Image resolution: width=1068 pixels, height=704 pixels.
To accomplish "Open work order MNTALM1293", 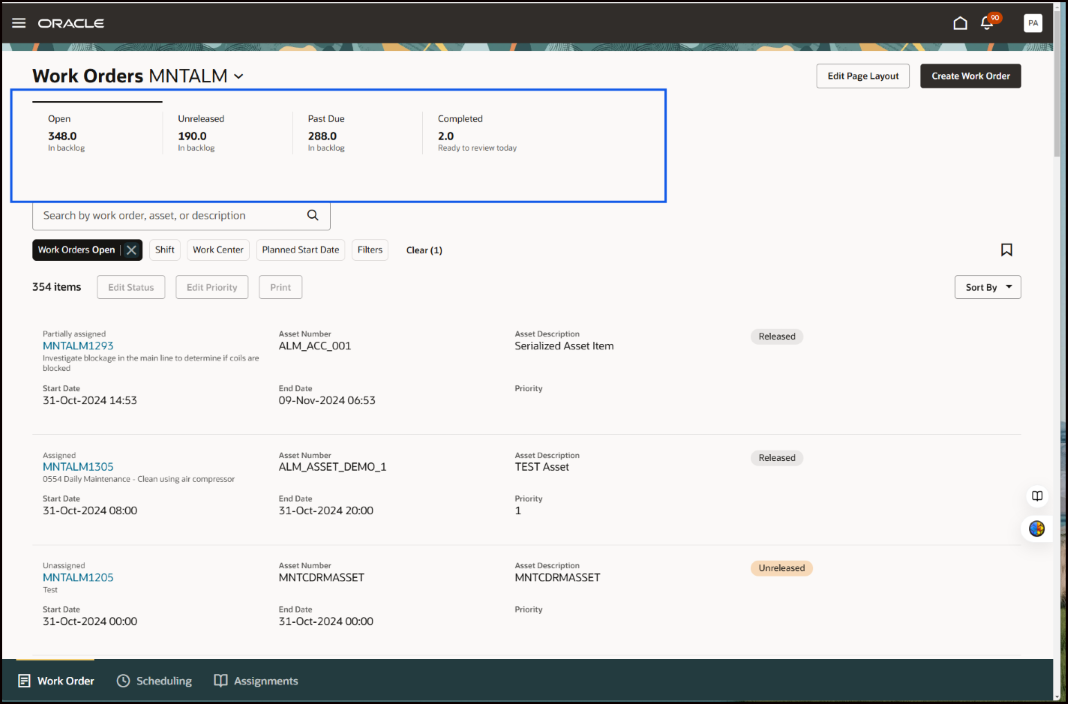I will pos(78,346).
